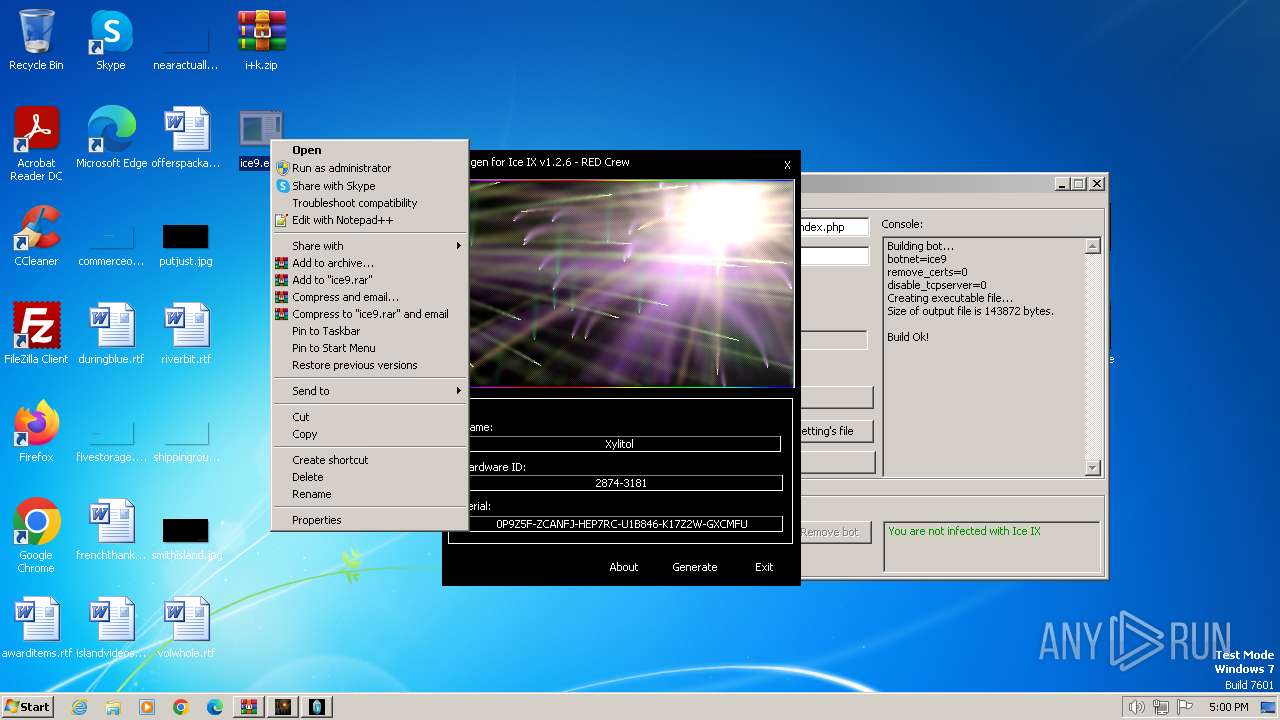Choose Troubleshoot compatibility

pos(370,203)
